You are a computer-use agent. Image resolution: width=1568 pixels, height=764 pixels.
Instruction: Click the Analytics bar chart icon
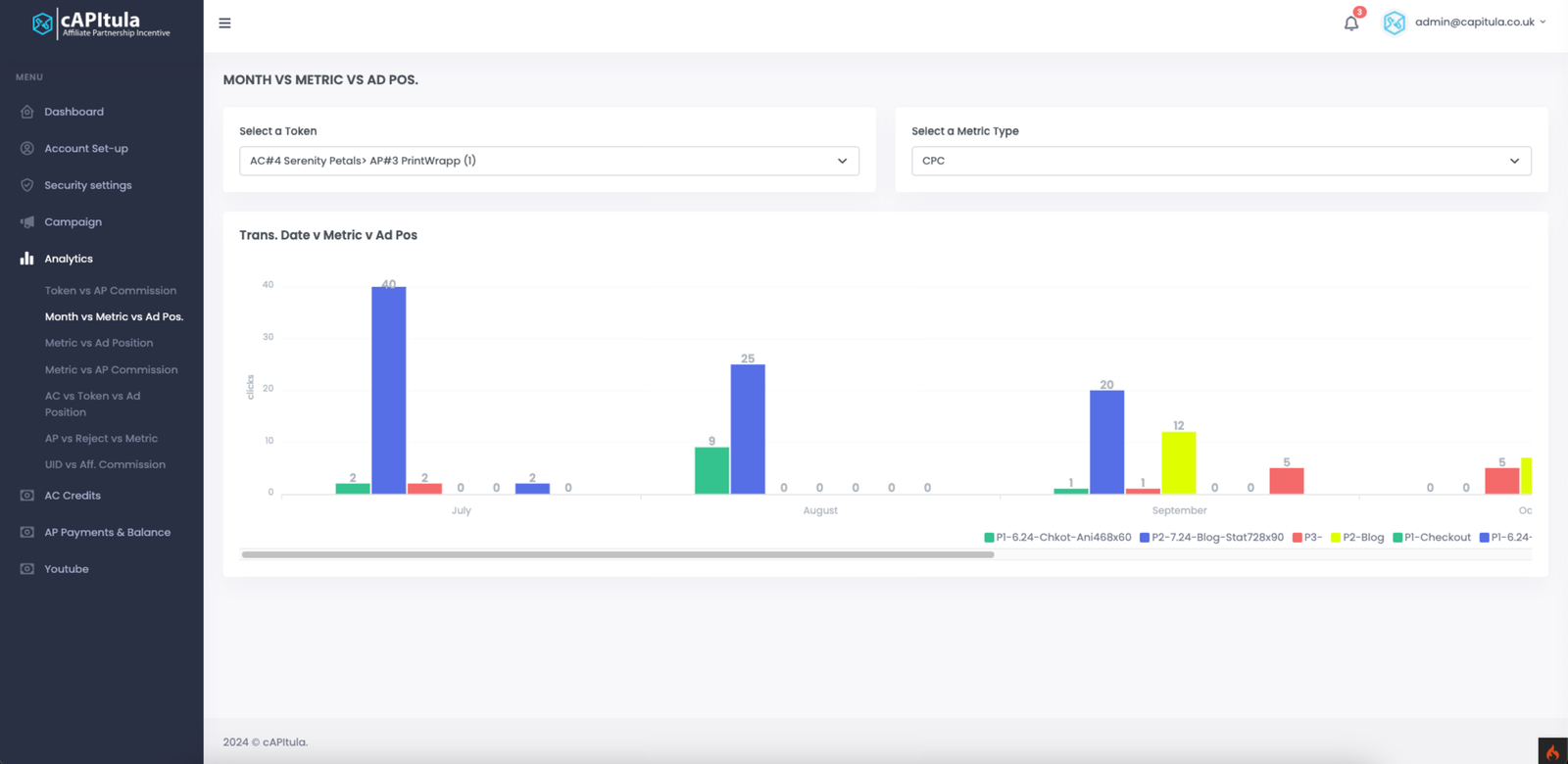(x=27, y=259)
